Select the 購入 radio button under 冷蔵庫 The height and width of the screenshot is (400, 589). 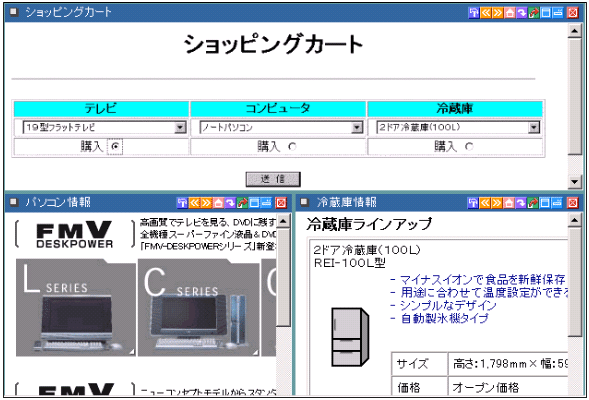click(469, 146)
